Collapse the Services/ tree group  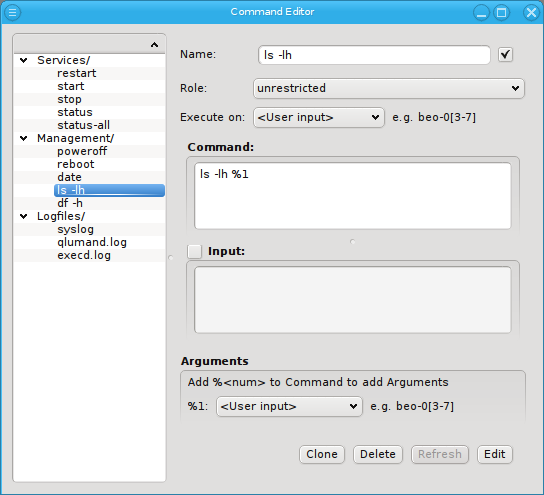pos(24,60)
